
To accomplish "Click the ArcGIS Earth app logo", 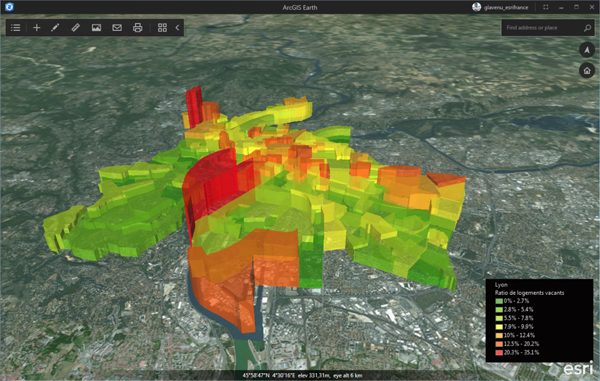I will tap(9, 7).
